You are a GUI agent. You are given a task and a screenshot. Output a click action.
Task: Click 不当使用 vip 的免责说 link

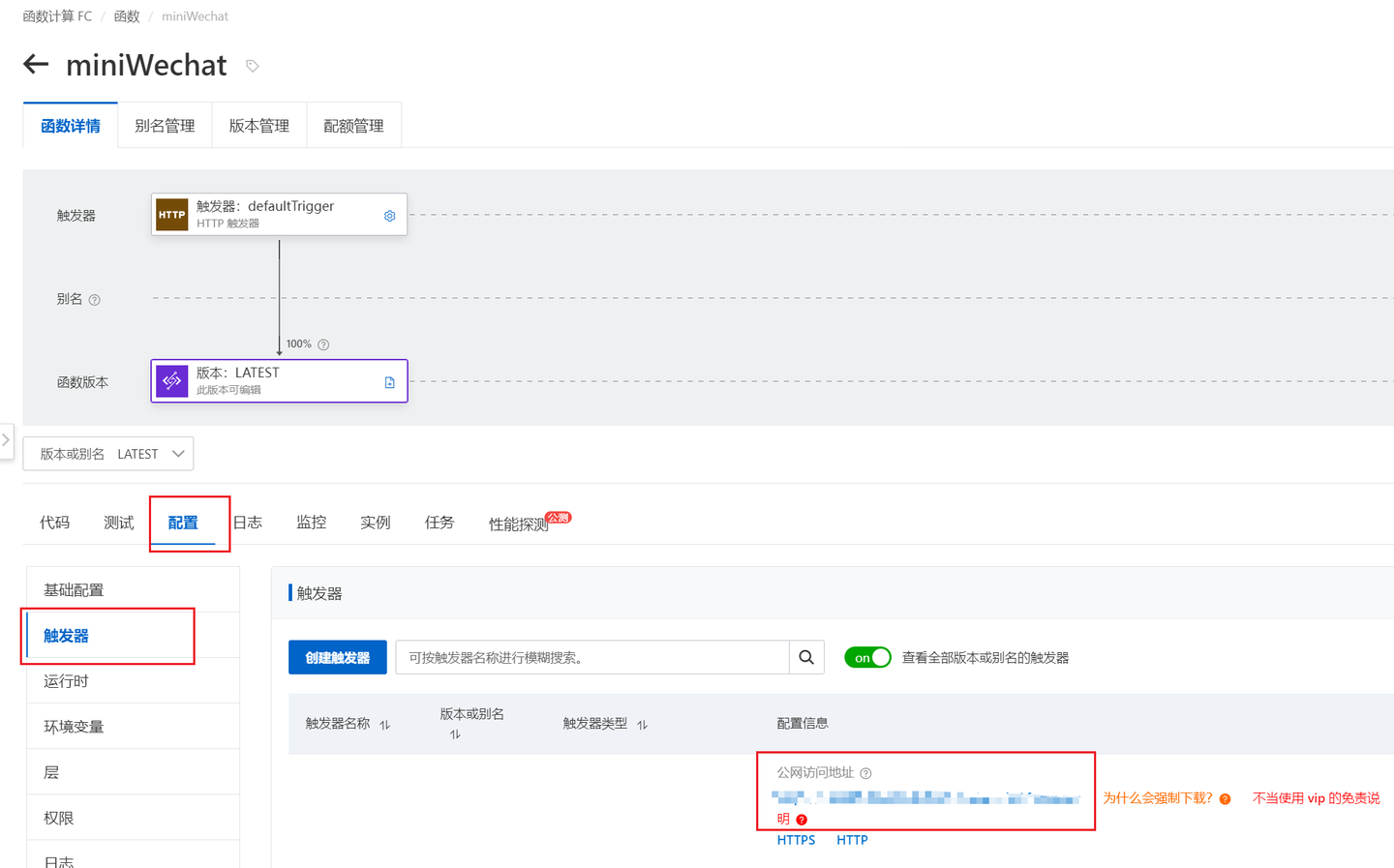[1317, 798]
